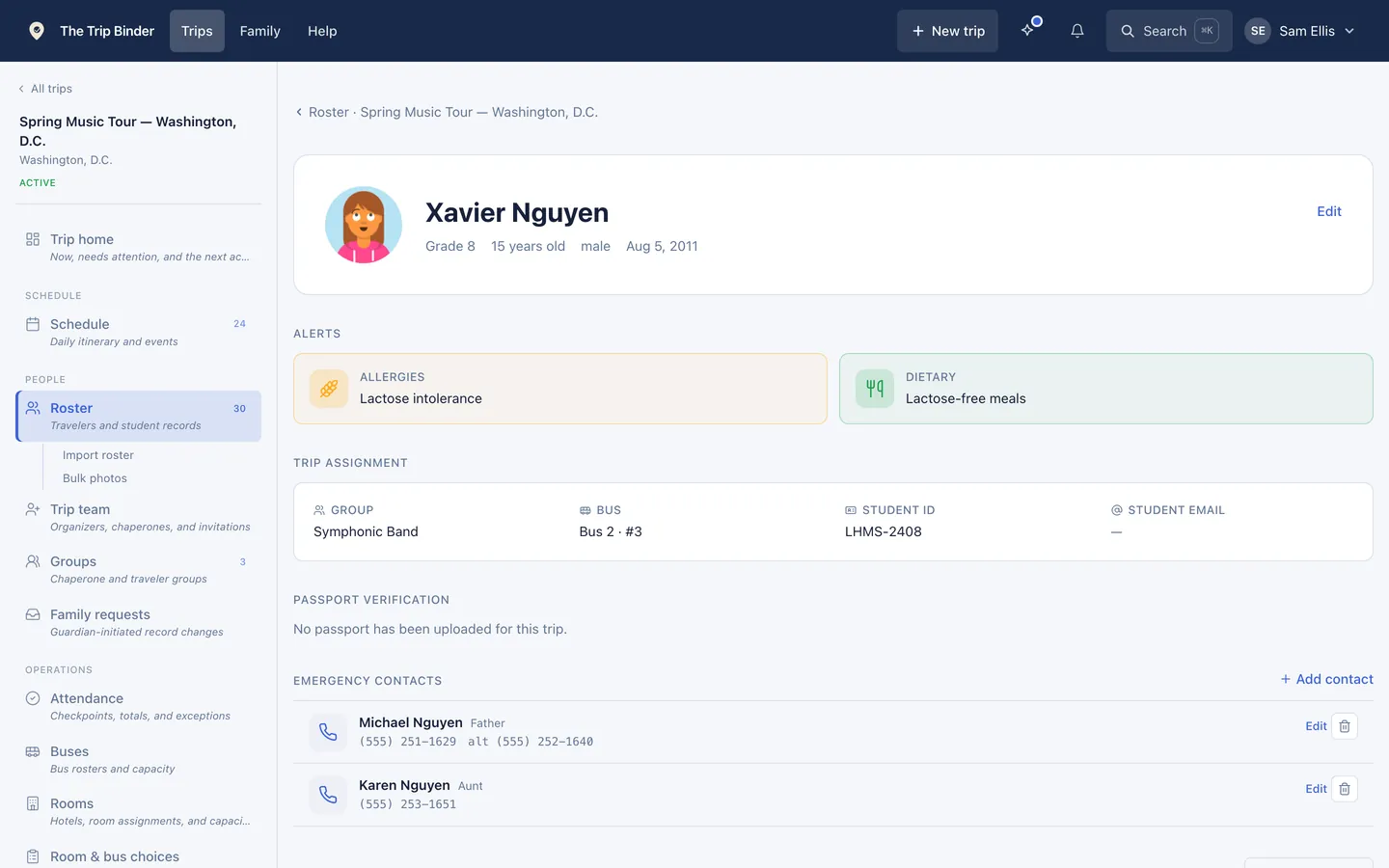The height and width of the screenshot is (868, 1389).
Task: Delete Michael Nguyen emergency contact
Action: pyautogui.click(x=1345, y=726)
